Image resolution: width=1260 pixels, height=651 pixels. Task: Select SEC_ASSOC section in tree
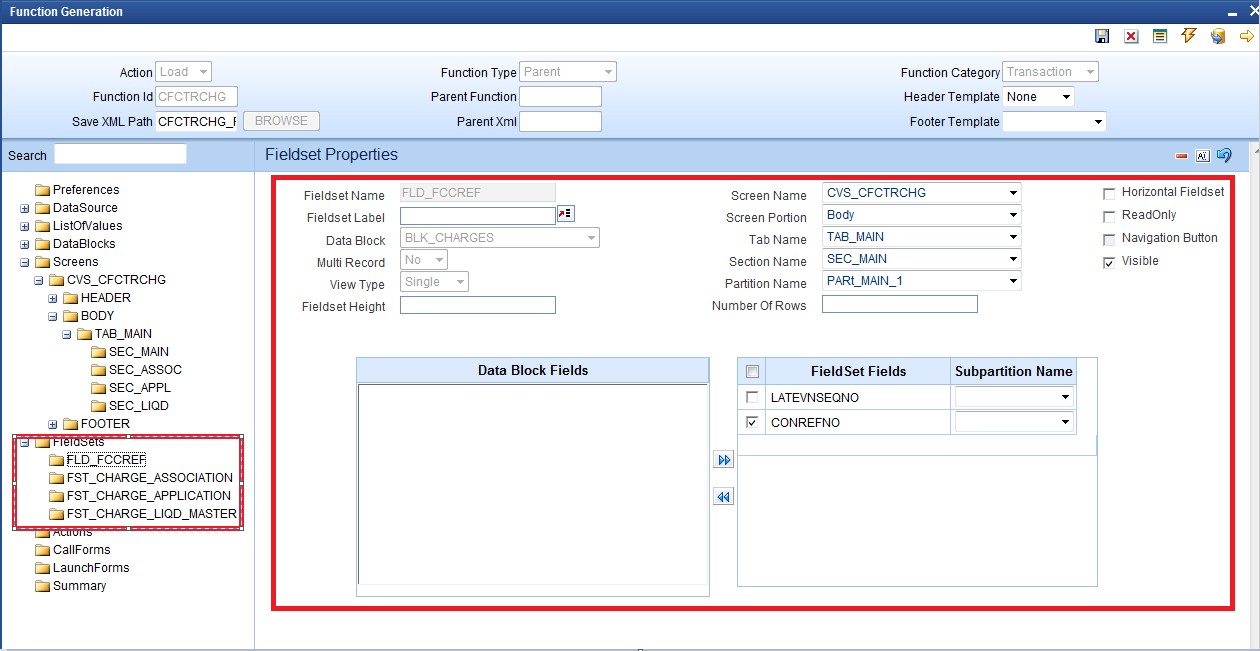coord(145,370)
